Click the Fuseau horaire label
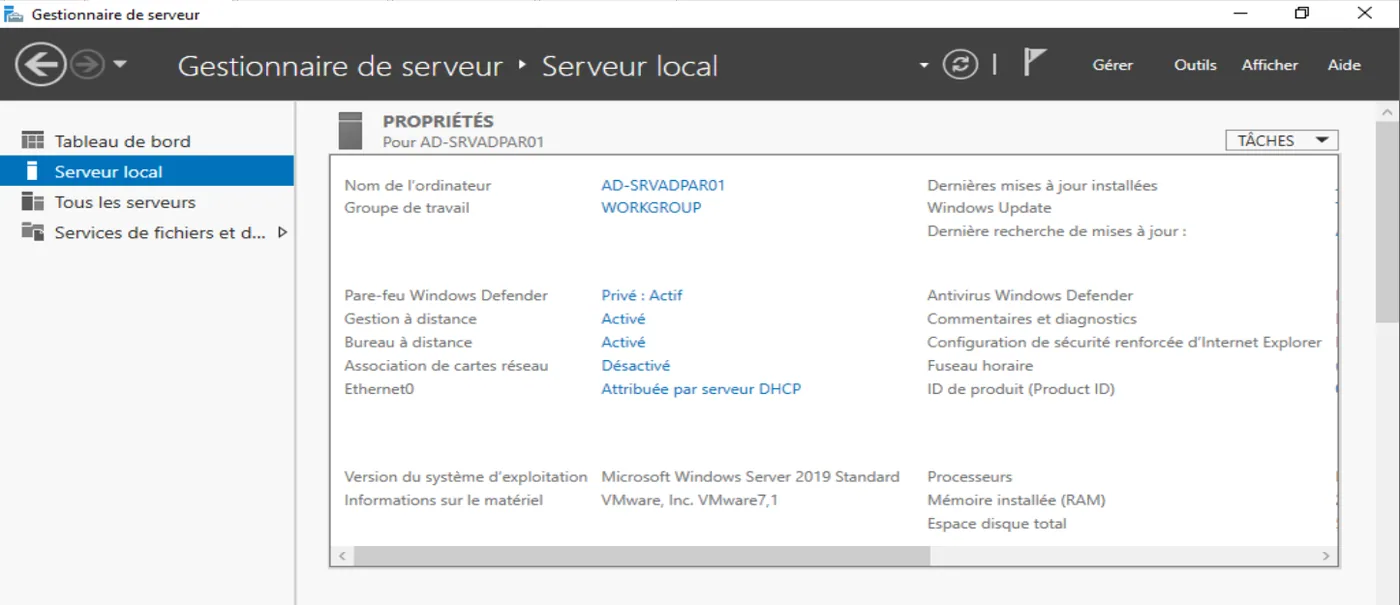 (x=980, y=366)
